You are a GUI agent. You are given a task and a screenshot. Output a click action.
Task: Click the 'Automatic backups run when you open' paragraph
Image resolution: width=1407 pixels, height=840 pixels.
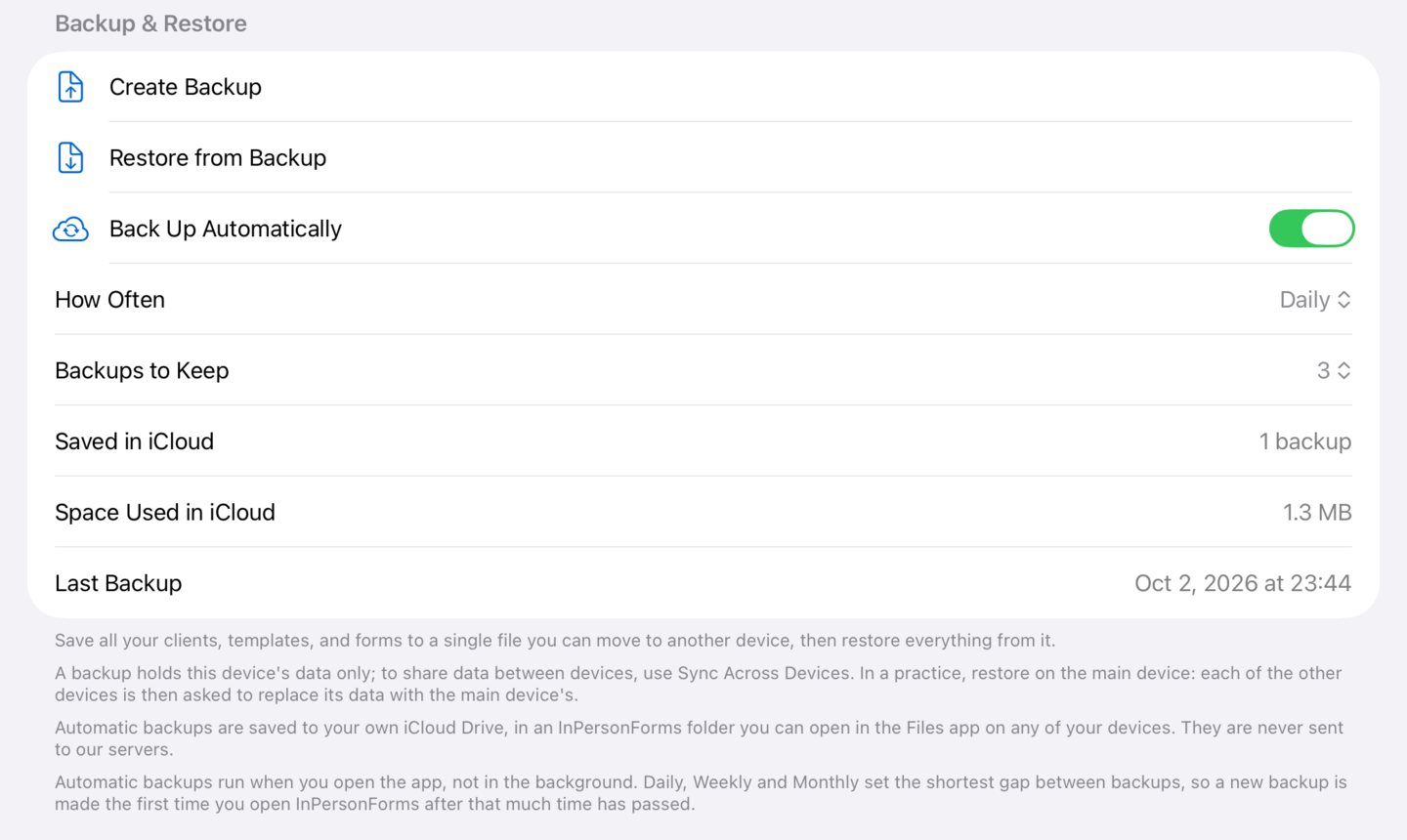[701, 793]
